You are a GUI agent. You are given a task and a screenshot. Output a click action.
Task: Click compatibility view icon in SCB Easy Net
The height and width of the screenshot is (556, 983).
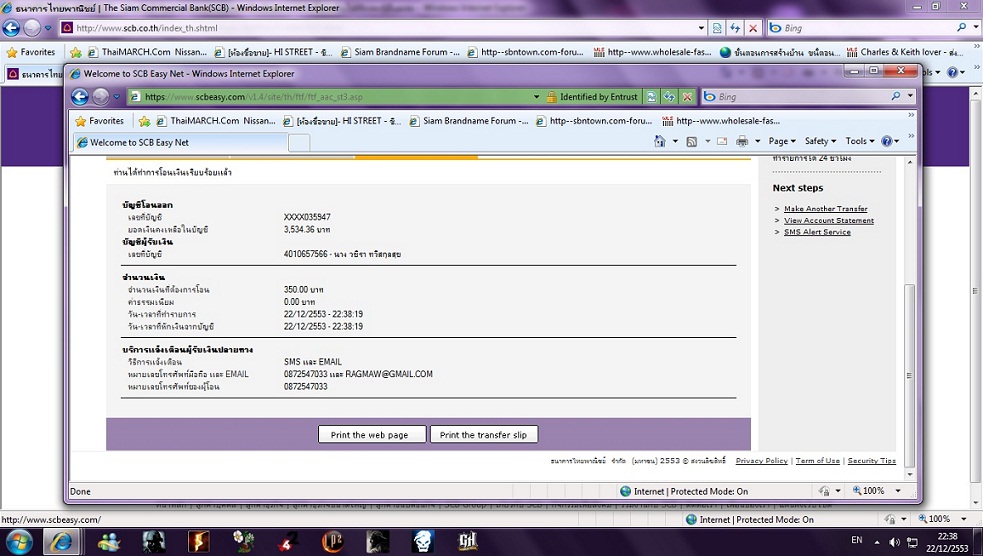651,97
